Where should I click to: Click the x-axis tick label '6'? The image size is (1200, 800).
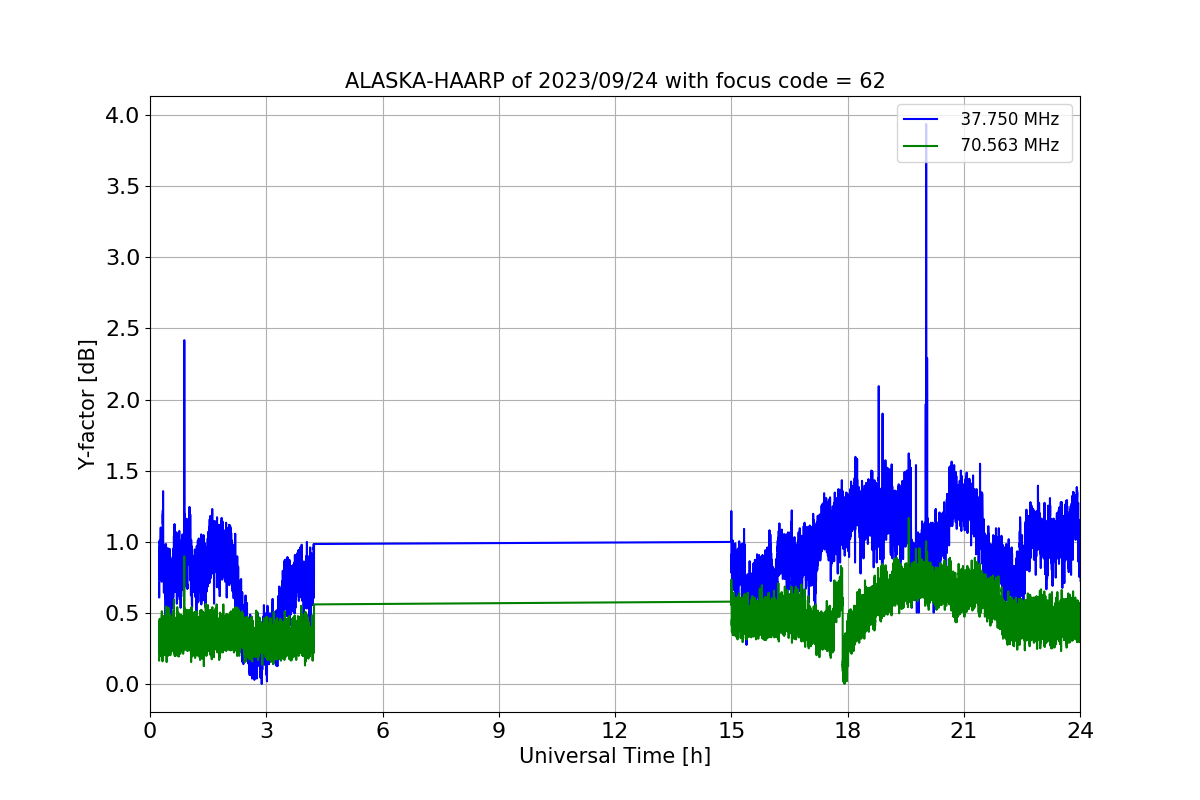pos(383,730)
